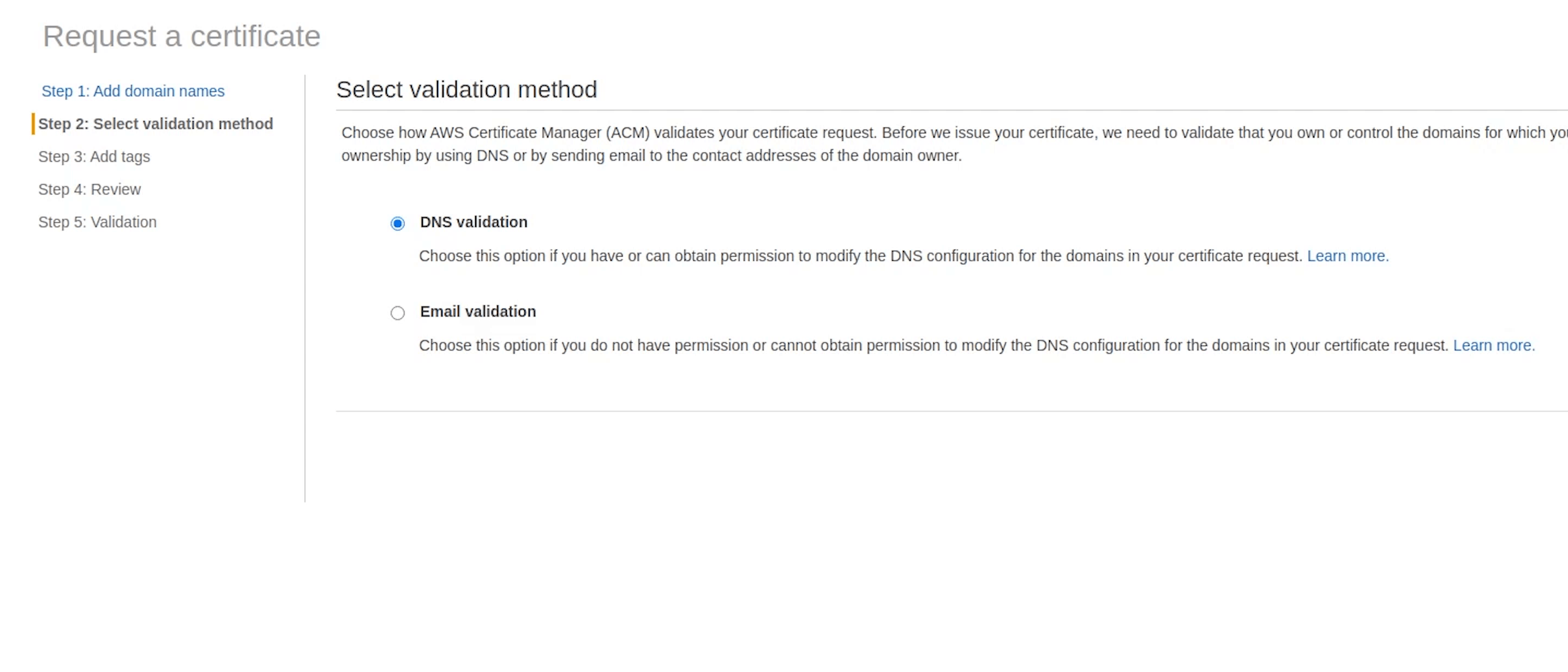Click horizontal rule under Select validation method

952,111
